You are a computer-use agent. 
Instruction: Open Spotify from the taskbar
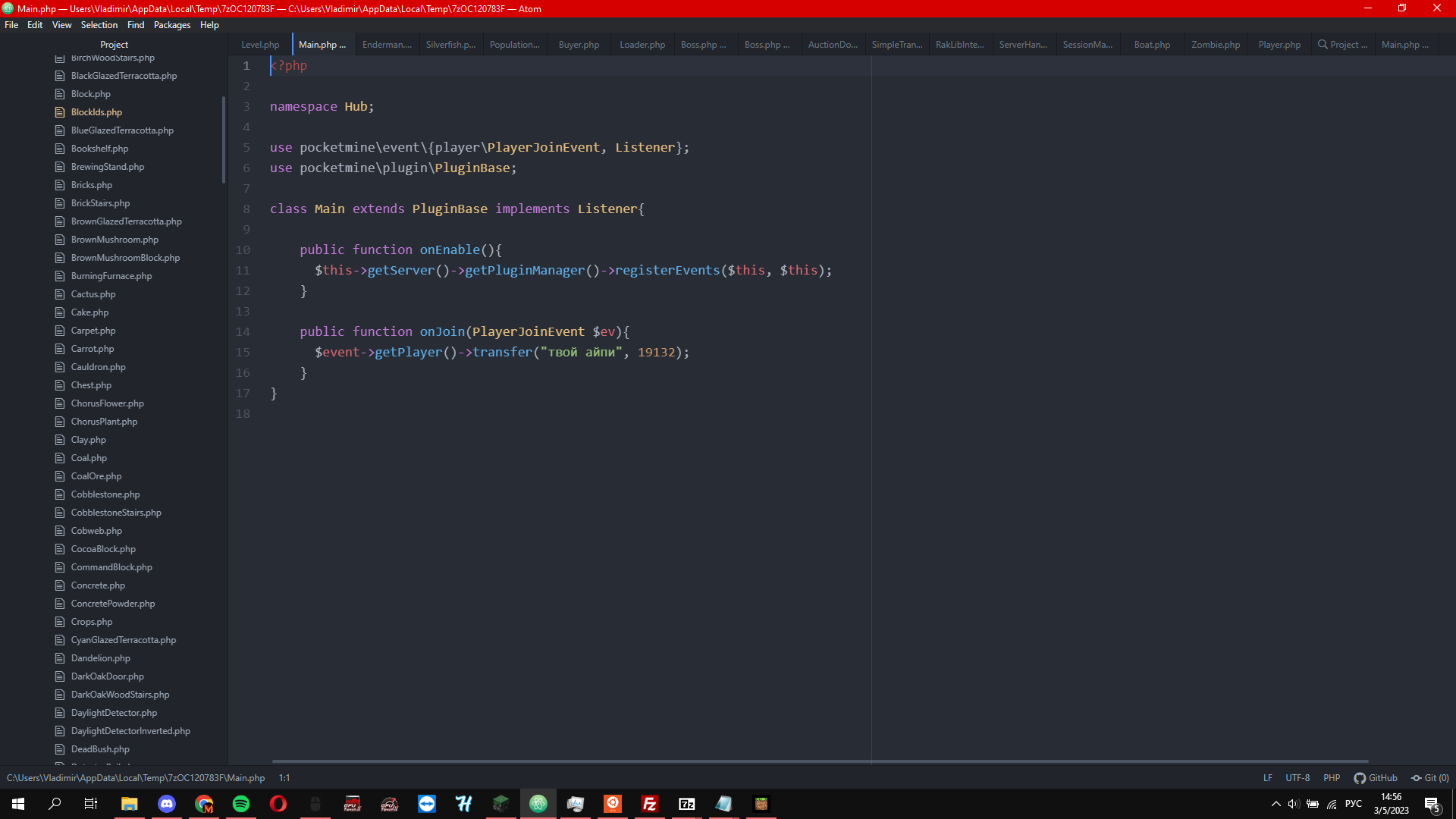(x=240, y=804)
